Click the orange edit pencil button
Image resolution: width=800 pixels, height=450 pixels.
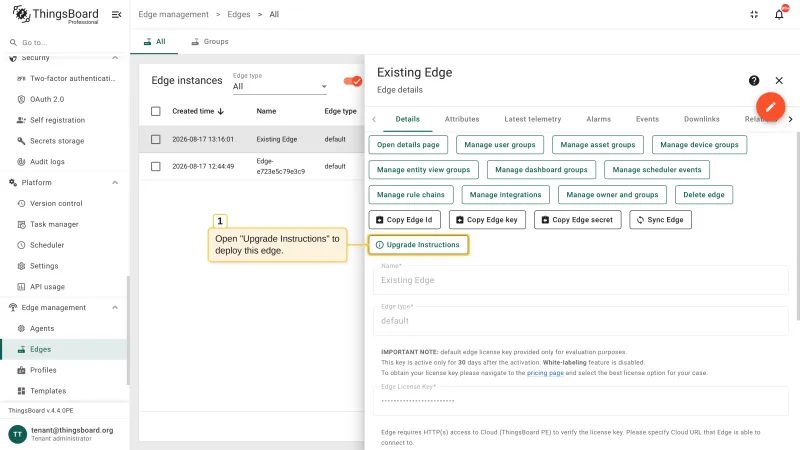coord(770,107)
